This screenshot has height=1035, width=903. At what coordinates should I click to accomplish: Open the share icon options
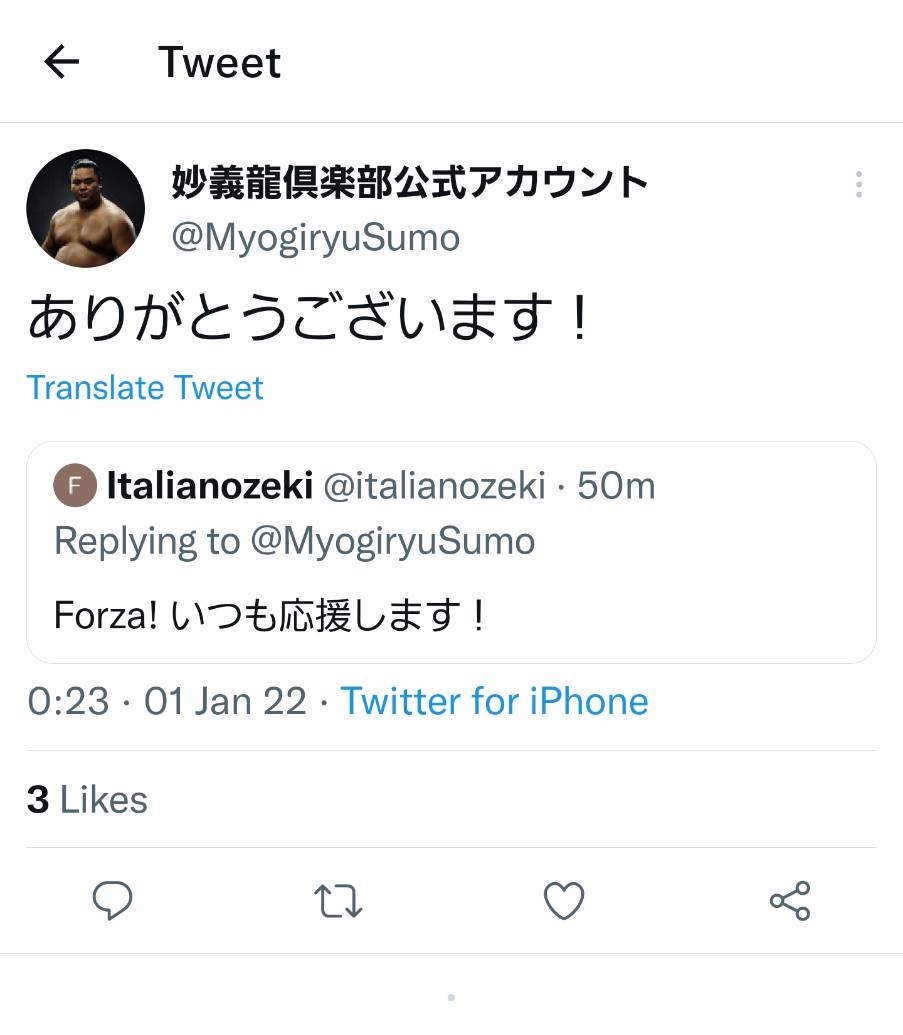coord(790,901)
